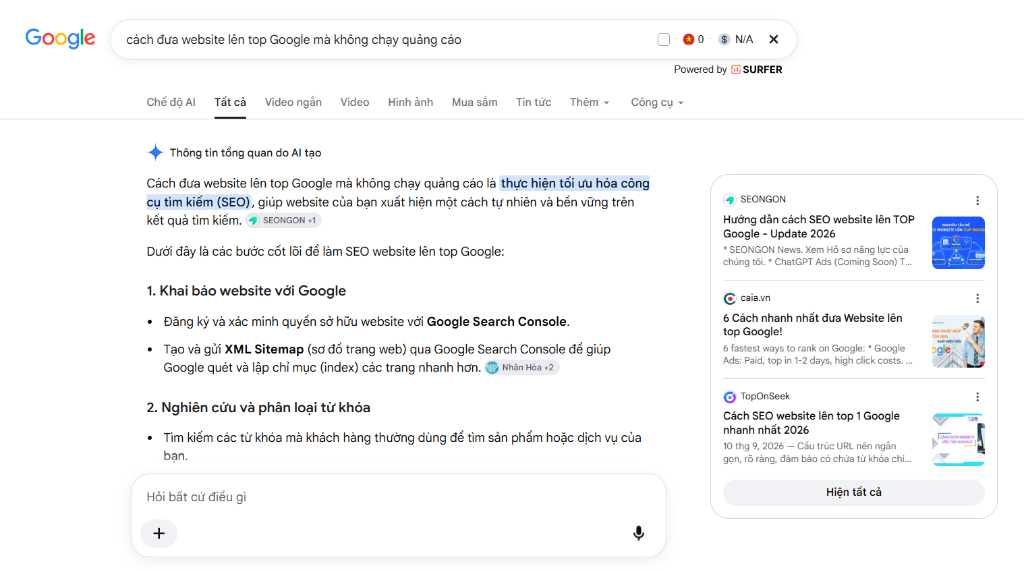
Task: Clear the search query with the X icon
Action: coord(774,39)
